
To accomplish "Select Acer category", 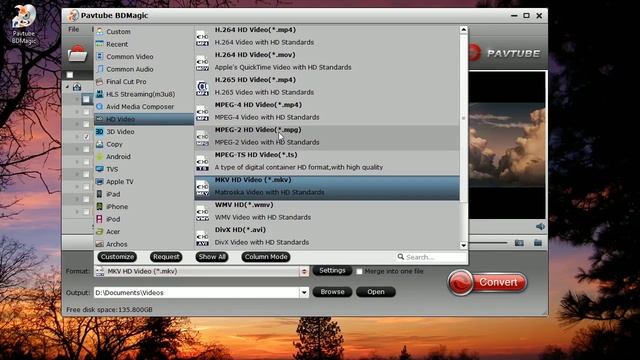I will [x=144, y=231].
